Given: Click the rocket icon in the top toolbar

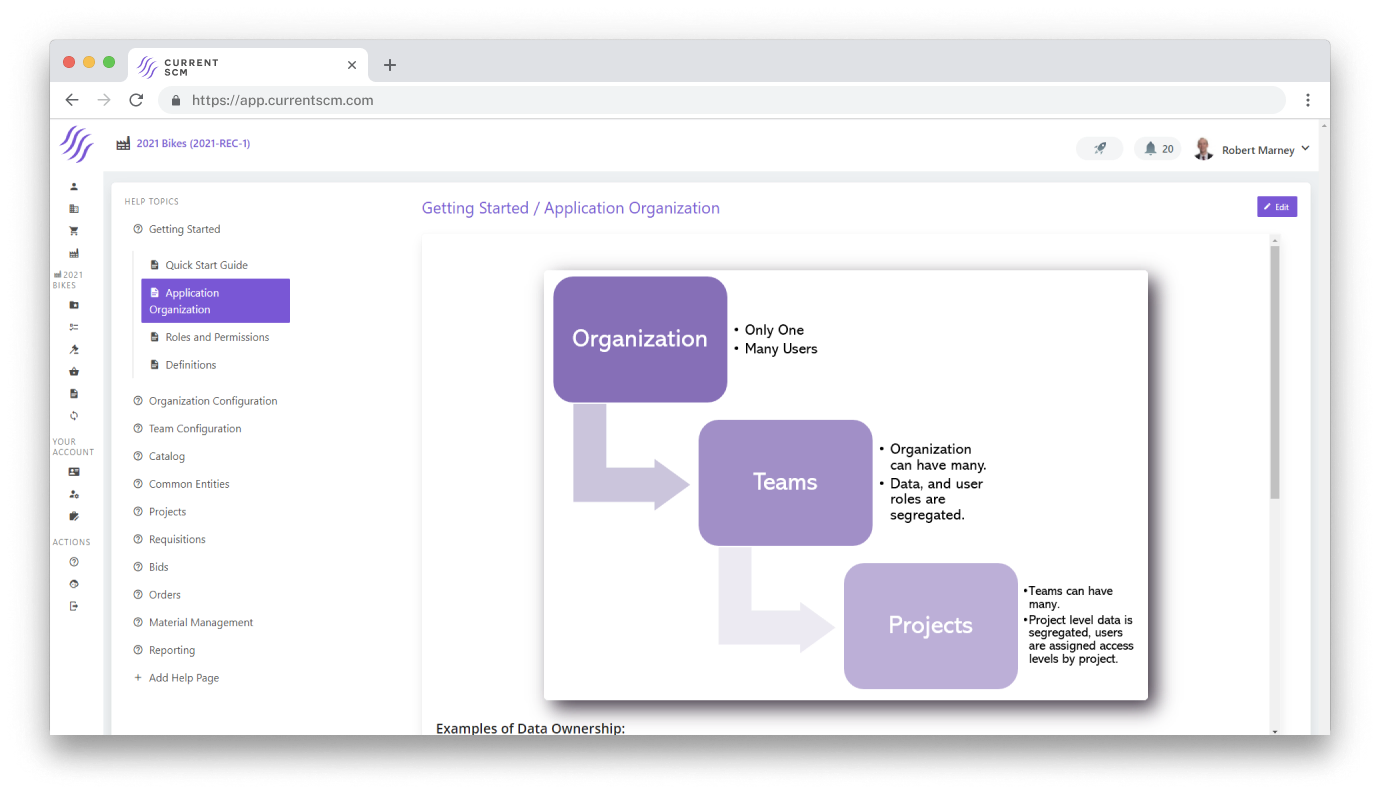Looking at the screenshot, I should tap(1099, 147).
